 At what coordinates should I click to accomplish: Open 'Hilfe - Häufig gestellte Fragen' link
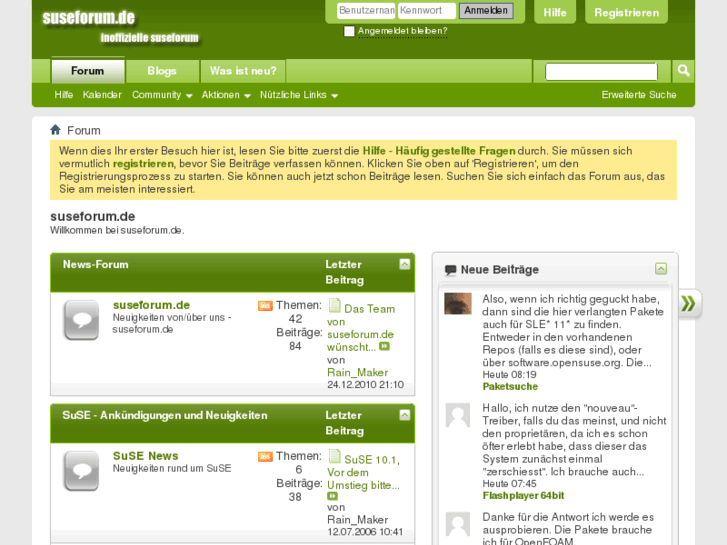click(439, 151)
